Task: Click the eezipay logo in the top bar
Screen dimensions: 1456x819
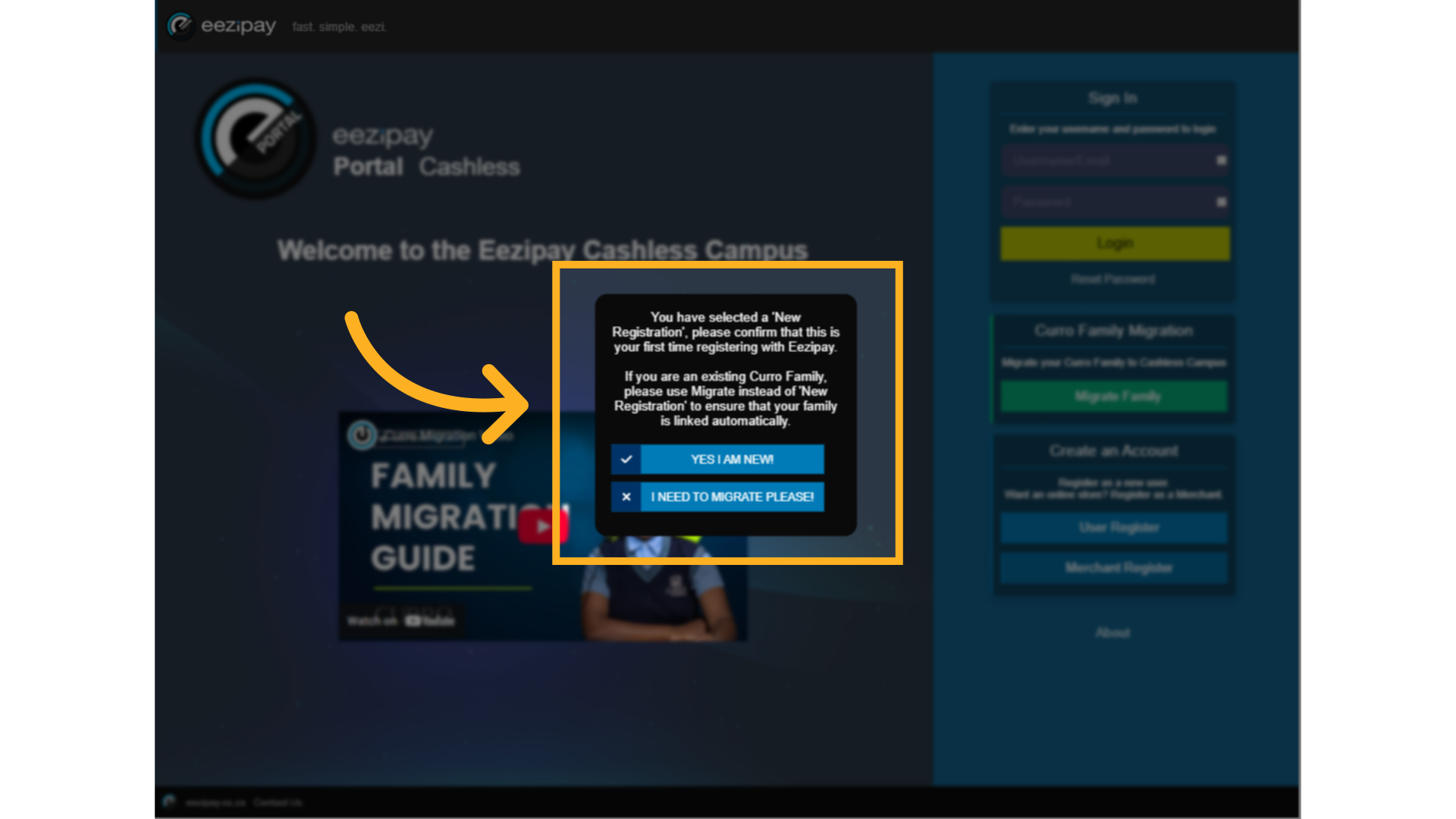Action: (x=221, y=26)
